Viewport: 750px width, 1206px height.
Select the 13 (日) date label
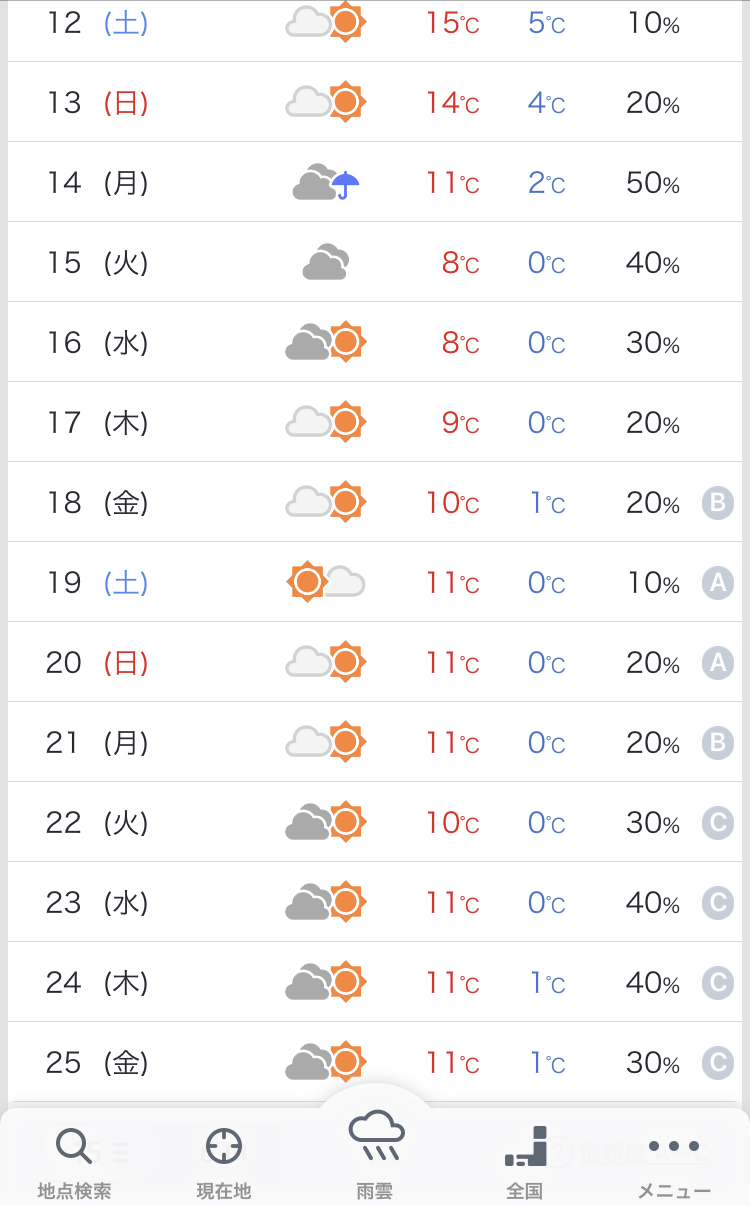click(x=97, y=102)
